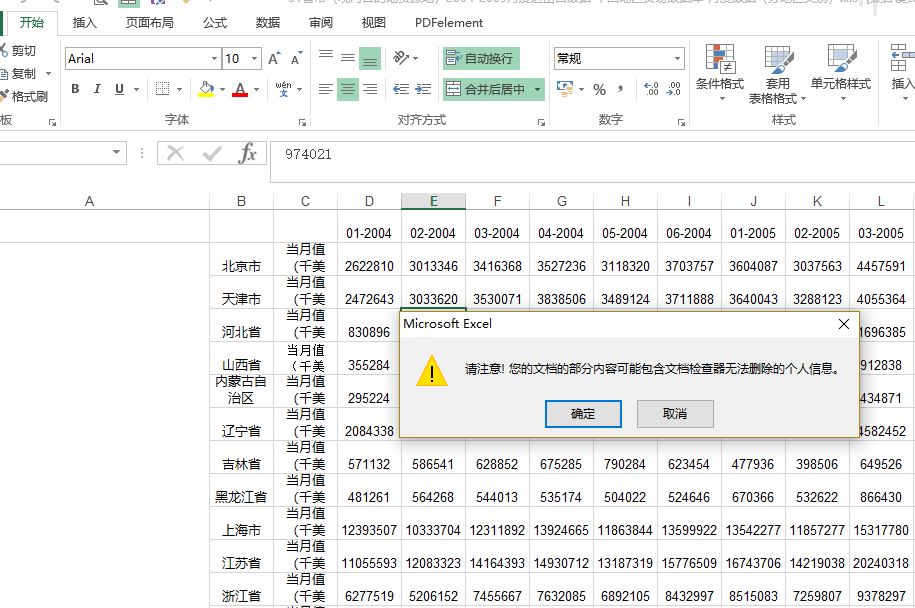
Task: Open Cell Styles (单元格样式)
Action: click(x=841, y=72)
